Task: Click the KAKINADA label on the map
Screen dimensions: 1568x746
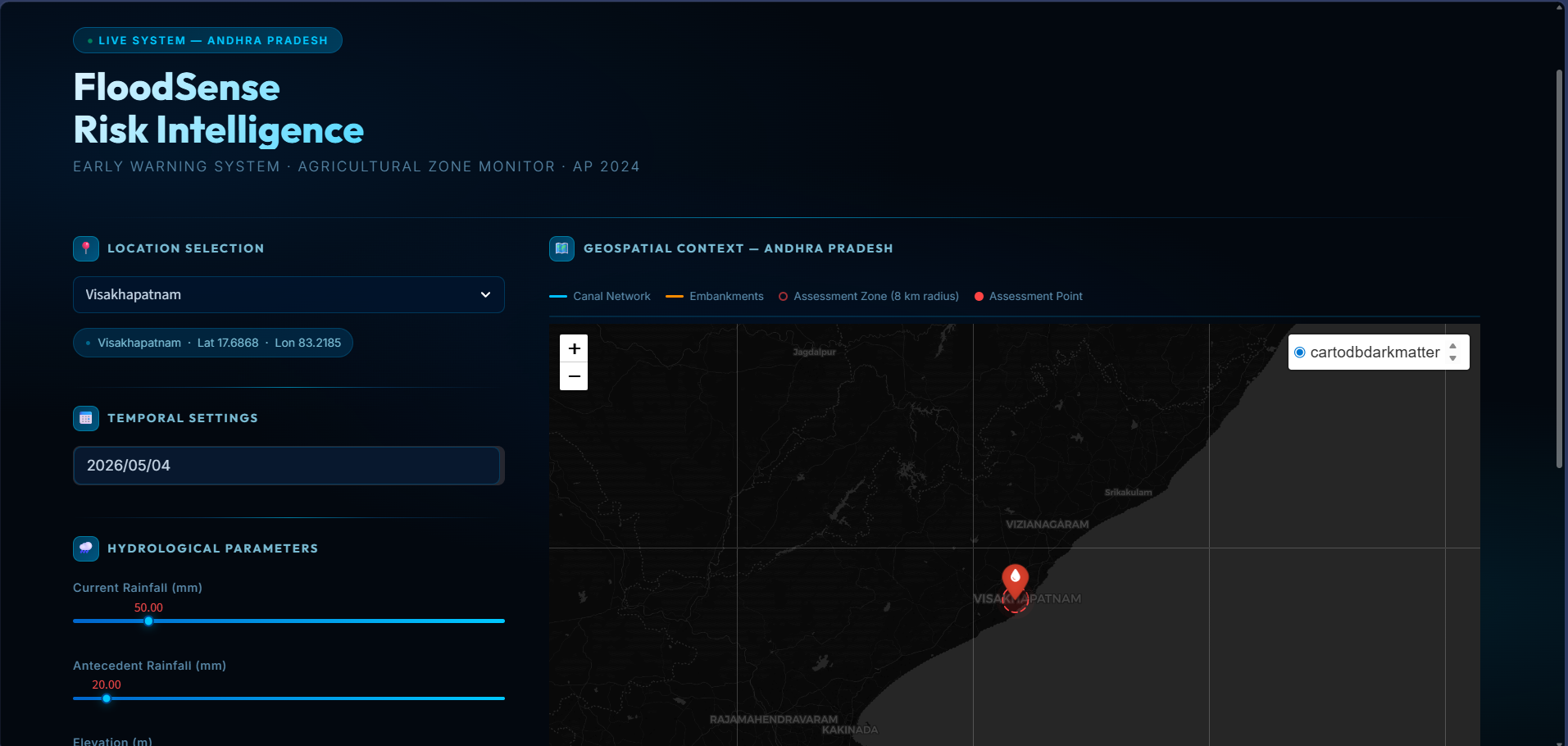Action: 850,730
